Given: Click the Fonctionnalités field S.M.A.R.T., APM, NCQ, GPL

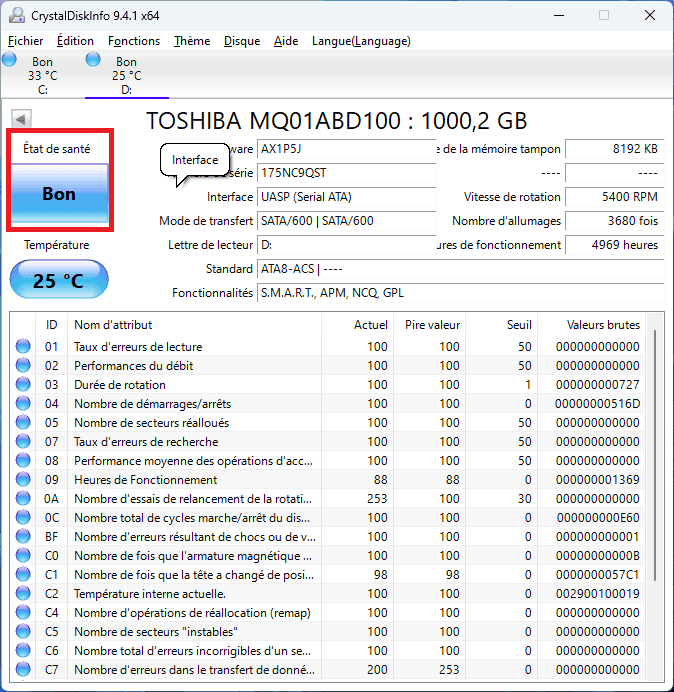Looking at the screenshot, I should [x=460, y=293].
